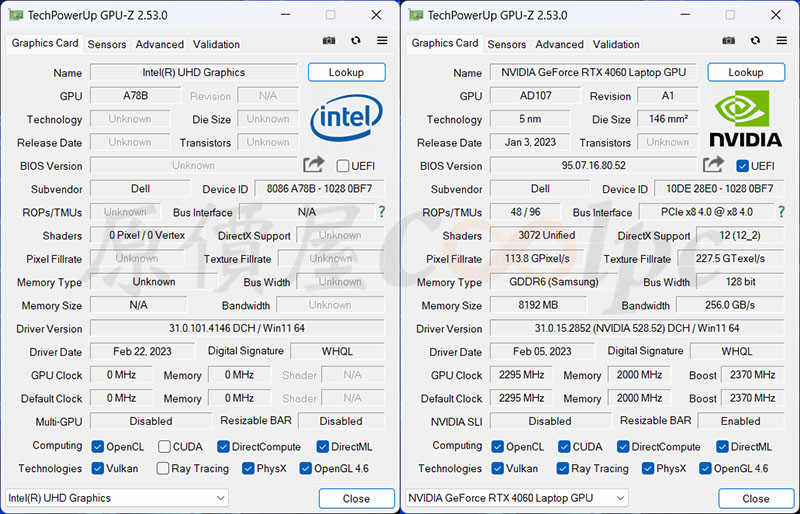This screenshot has width=800, height=514.
Task: Click Boost clock field in GPU Clock row
Action: (753, 375)
